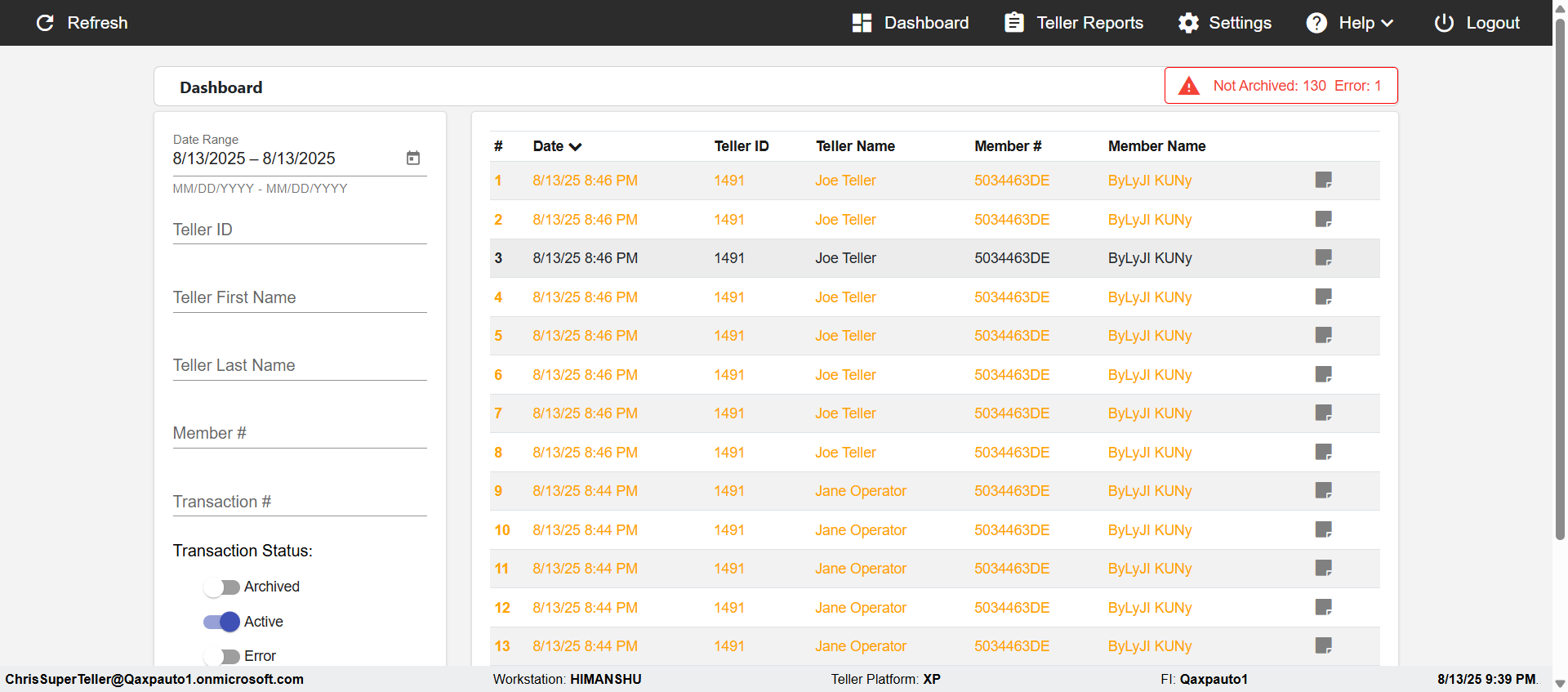Click date 8/13/25 8:44 PM in row 10
Screen dimensions: 1568x692
tap(585, 530)
